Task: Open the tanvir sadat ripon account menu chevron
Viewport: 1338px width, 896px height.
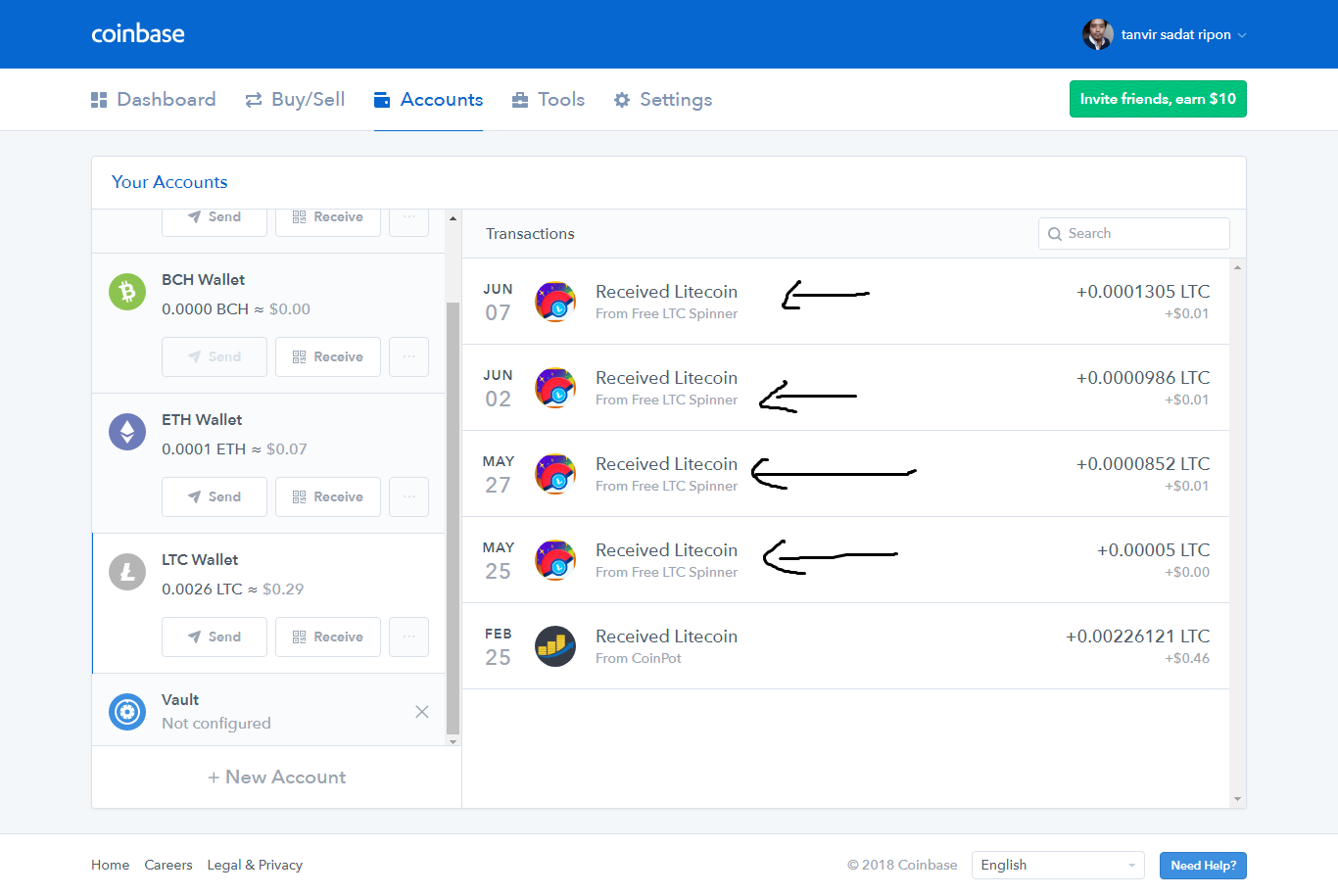Action: [x=1242, y=35]
